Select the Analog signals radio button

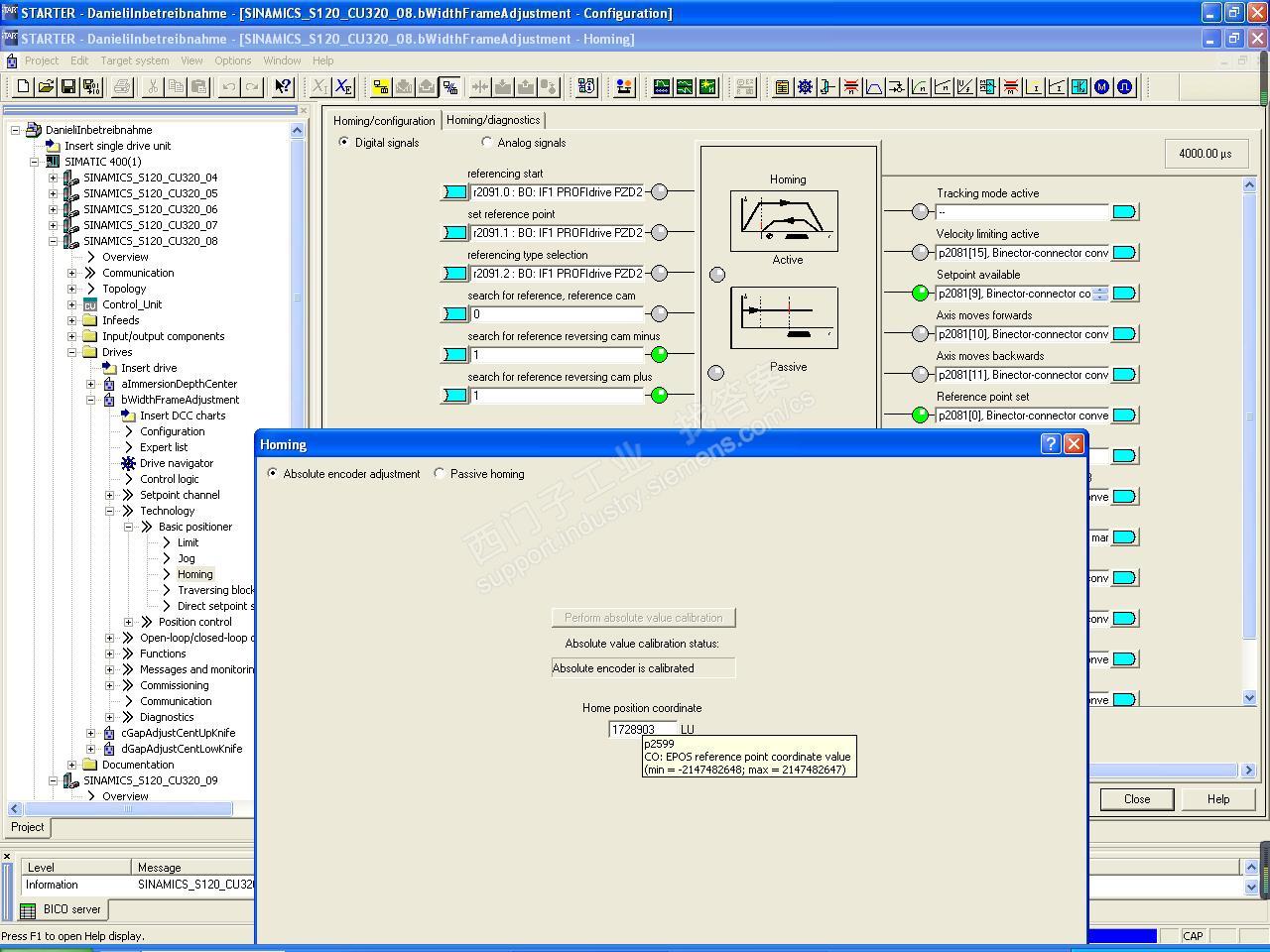click(x=486, y=143)
